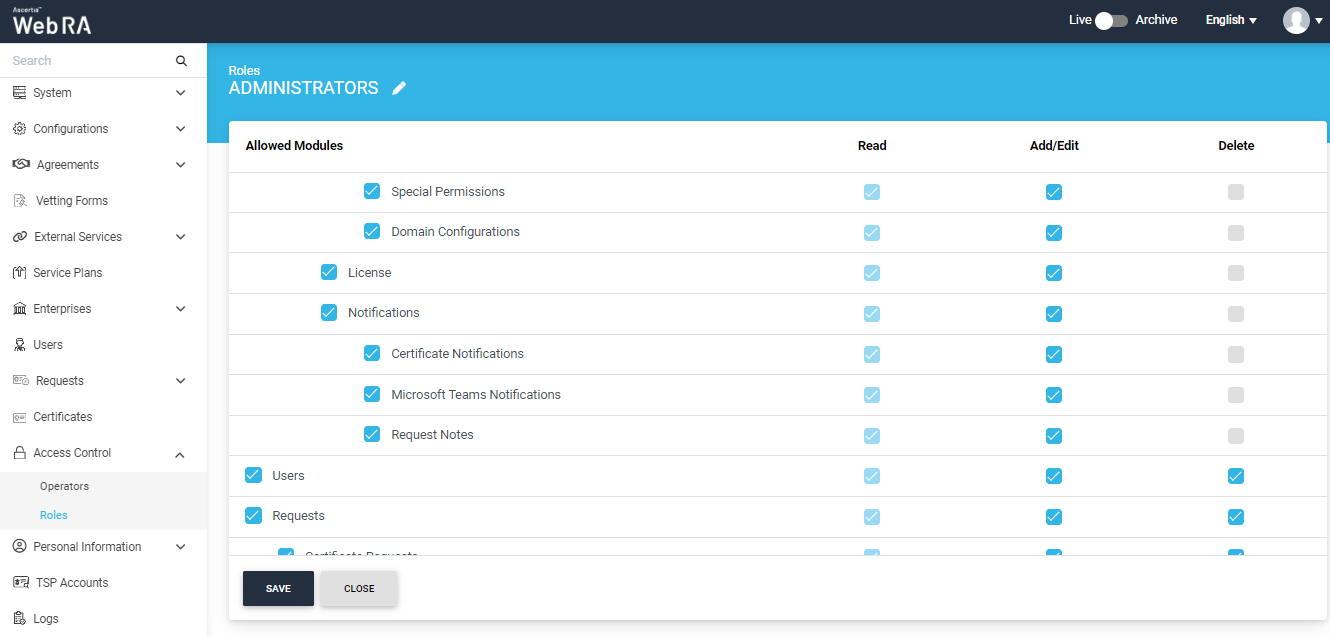Image resolution: width=1330 pixels, height=637 pixels.
Task: Click the pencil icon beside ADMINISTRATORS
Action: (399, 88)
